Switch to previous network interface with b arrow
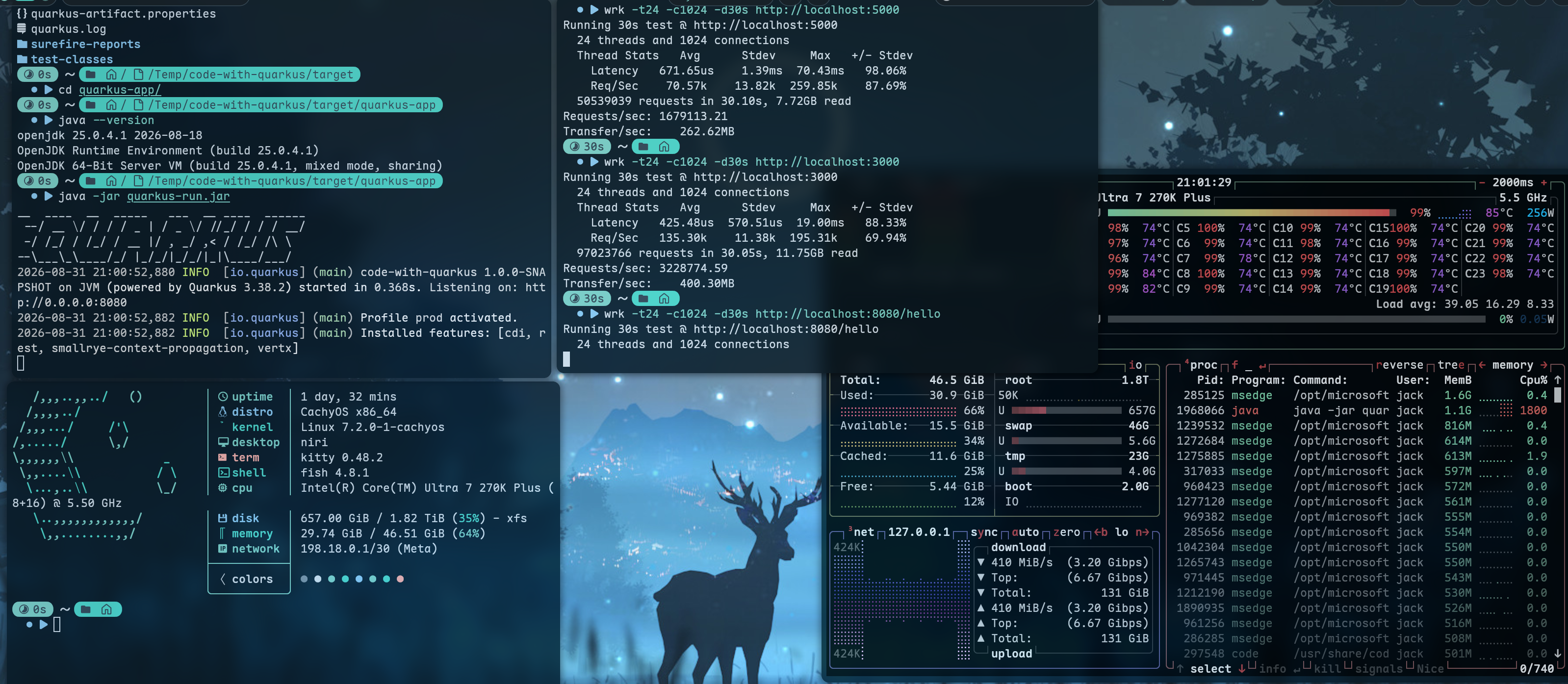Viewport: 1568px width, 684px height. pyautogui.click(x=1101, y=532)
